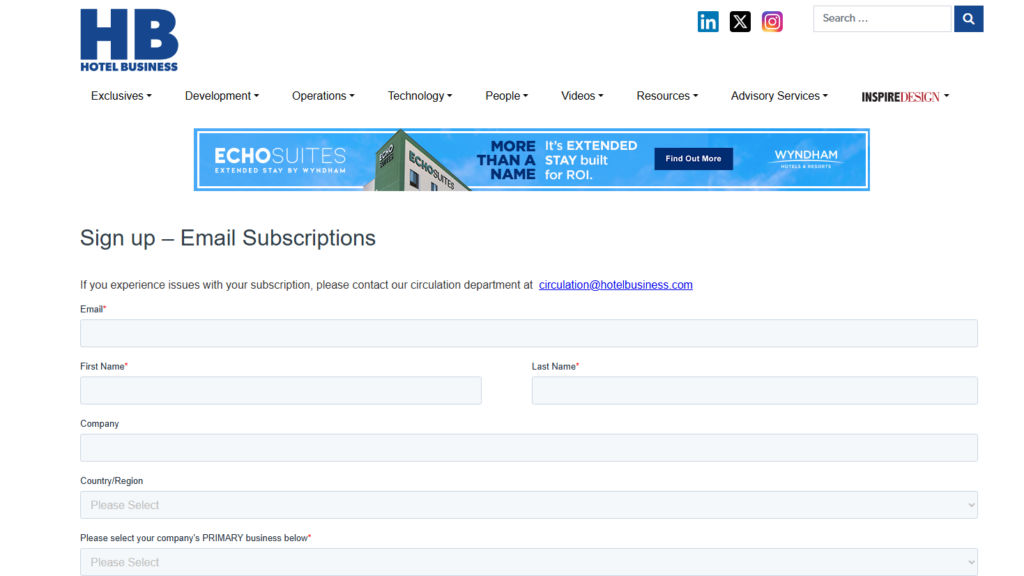The width and height of the screenshot is (1024, 576).
Task: Click the 'Country/Region' field label
Action: [112, 481]
